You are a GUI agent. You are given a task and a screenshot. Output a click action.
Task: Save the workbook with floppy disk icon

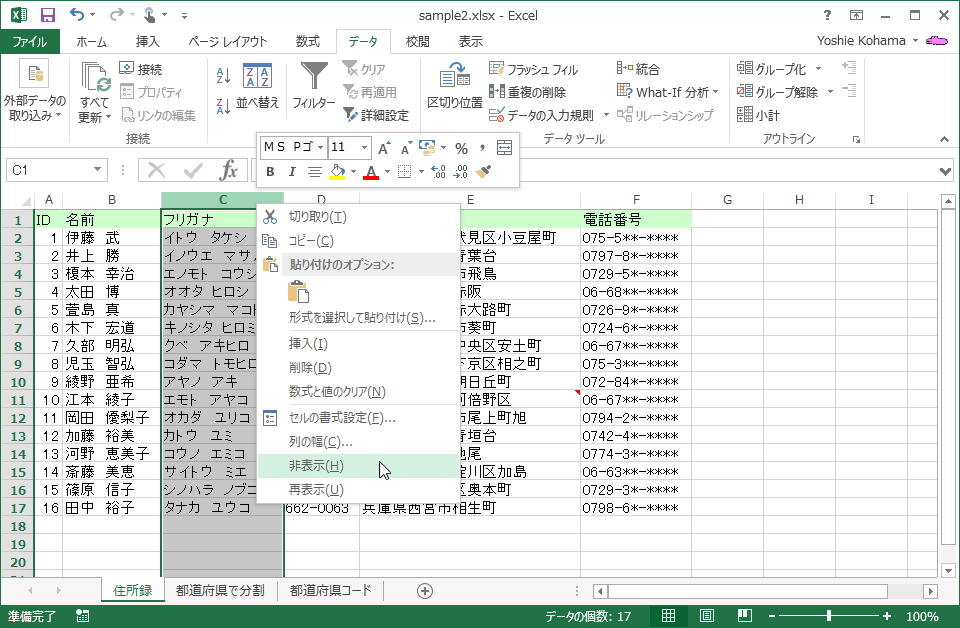(x=47, y=15)
